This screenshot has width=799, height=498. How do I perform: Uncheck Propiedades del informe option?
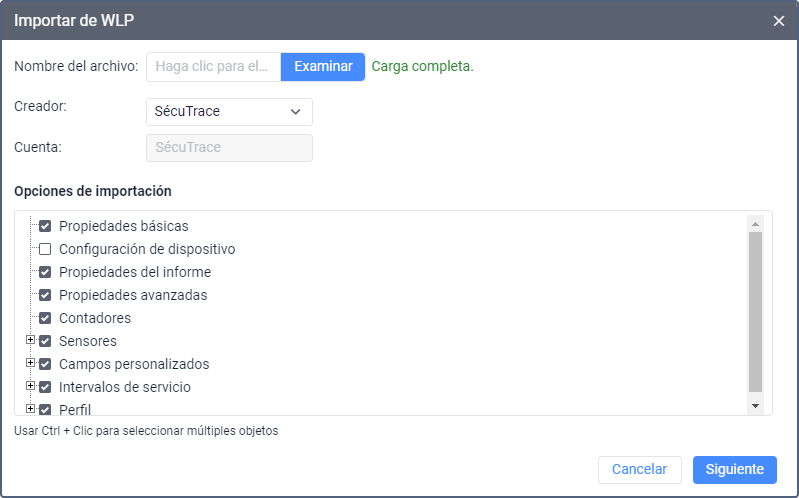point(45,272)
